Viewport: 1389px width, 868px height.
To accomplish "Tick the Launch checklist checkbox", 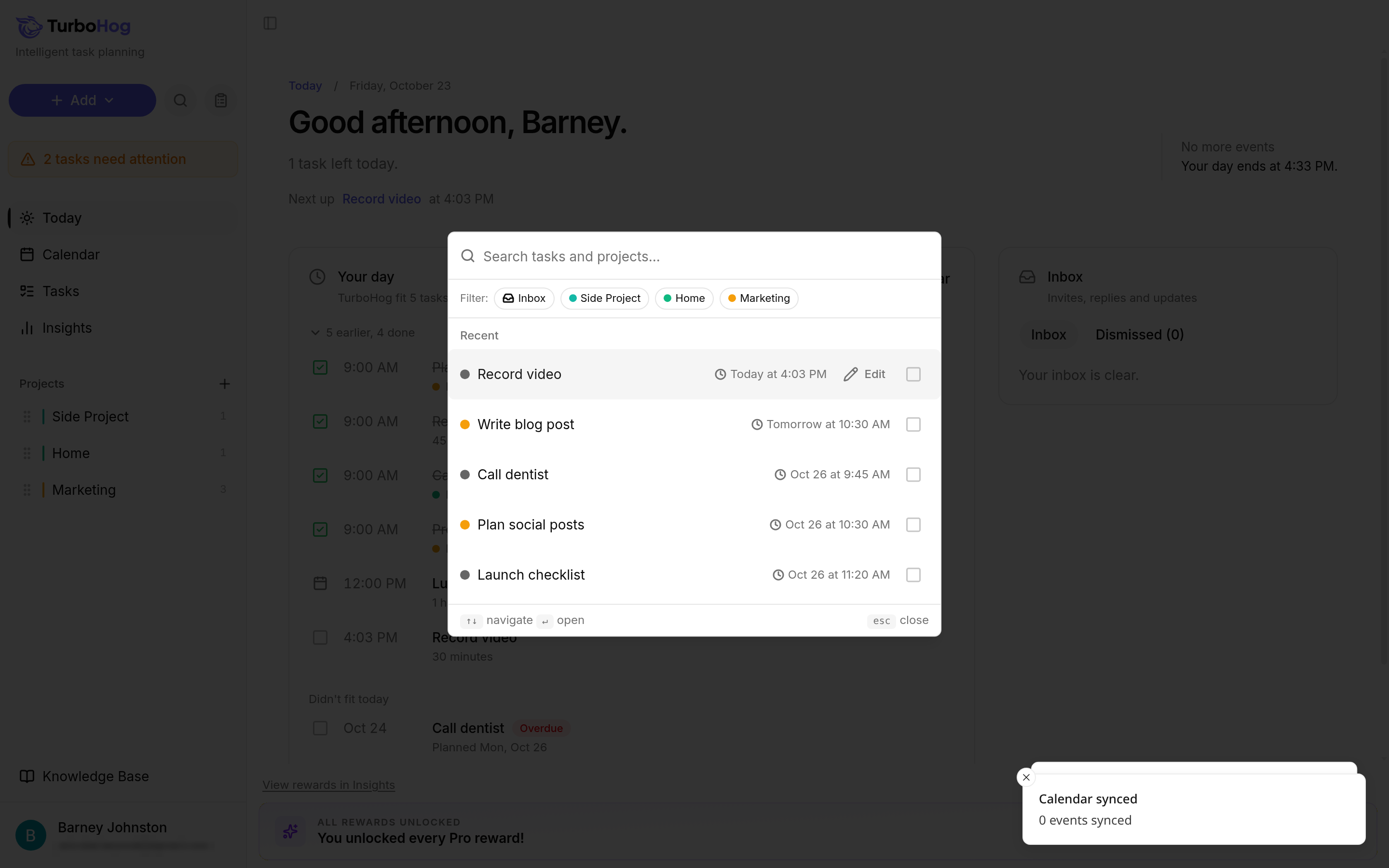I will click(x=913, y=575).
